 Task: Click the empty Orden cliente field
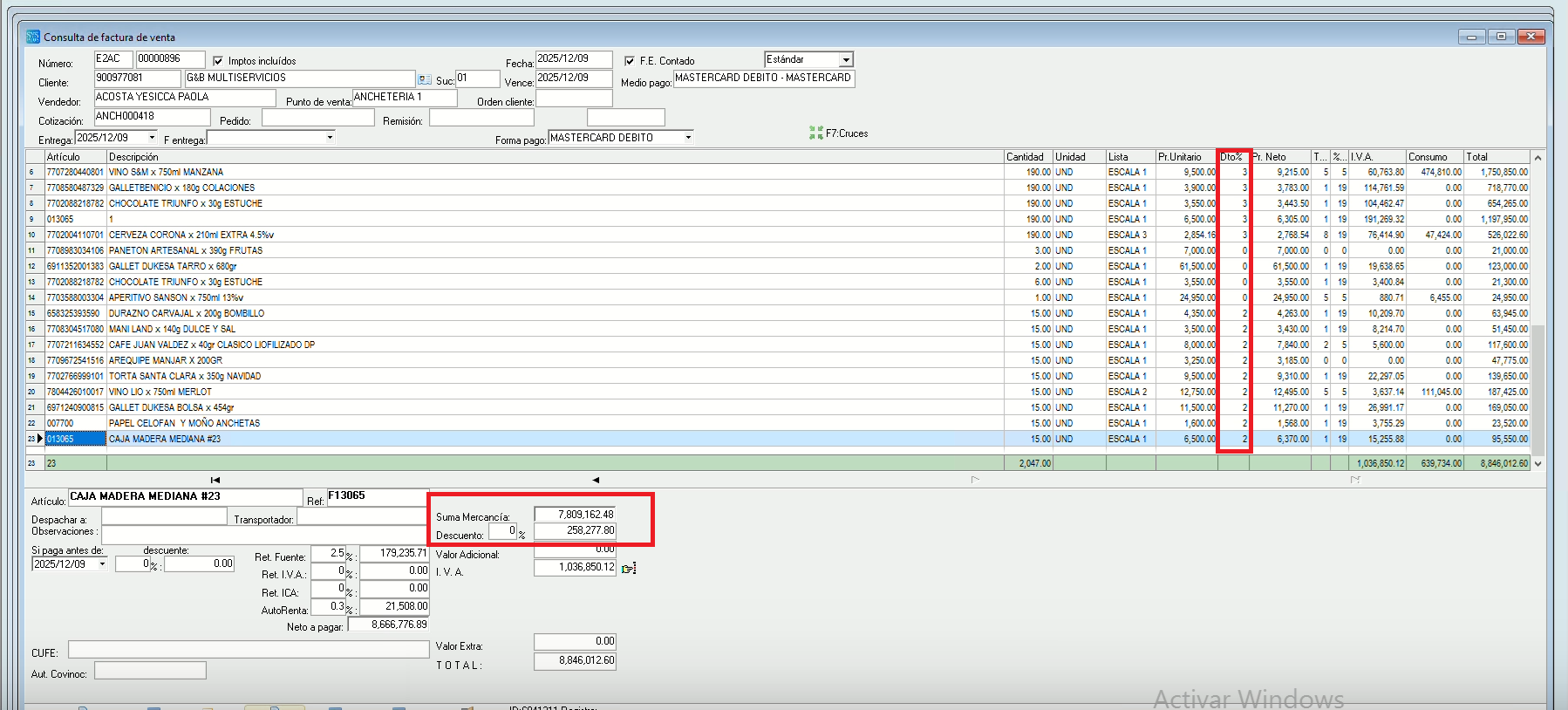tap(574, 98)
